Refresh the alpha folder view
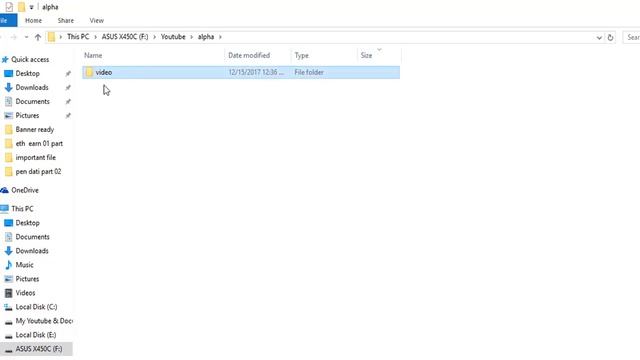 click(x=610, y=37)
